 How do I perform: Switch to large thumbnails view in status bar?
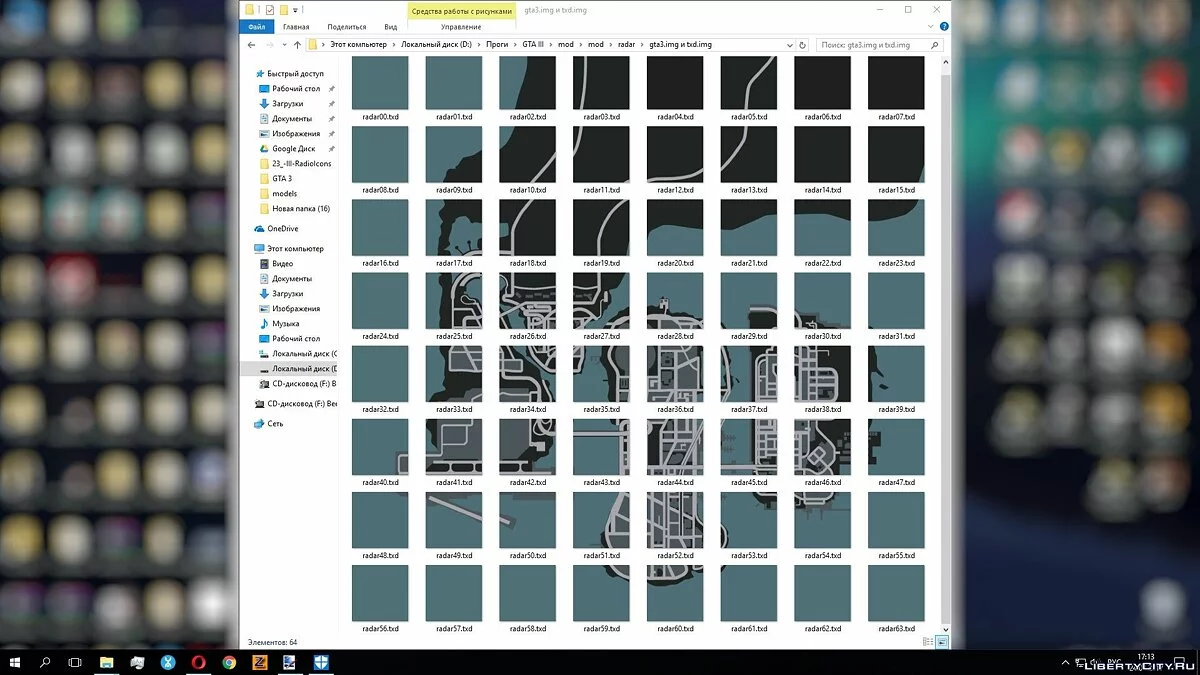point(941,642)
